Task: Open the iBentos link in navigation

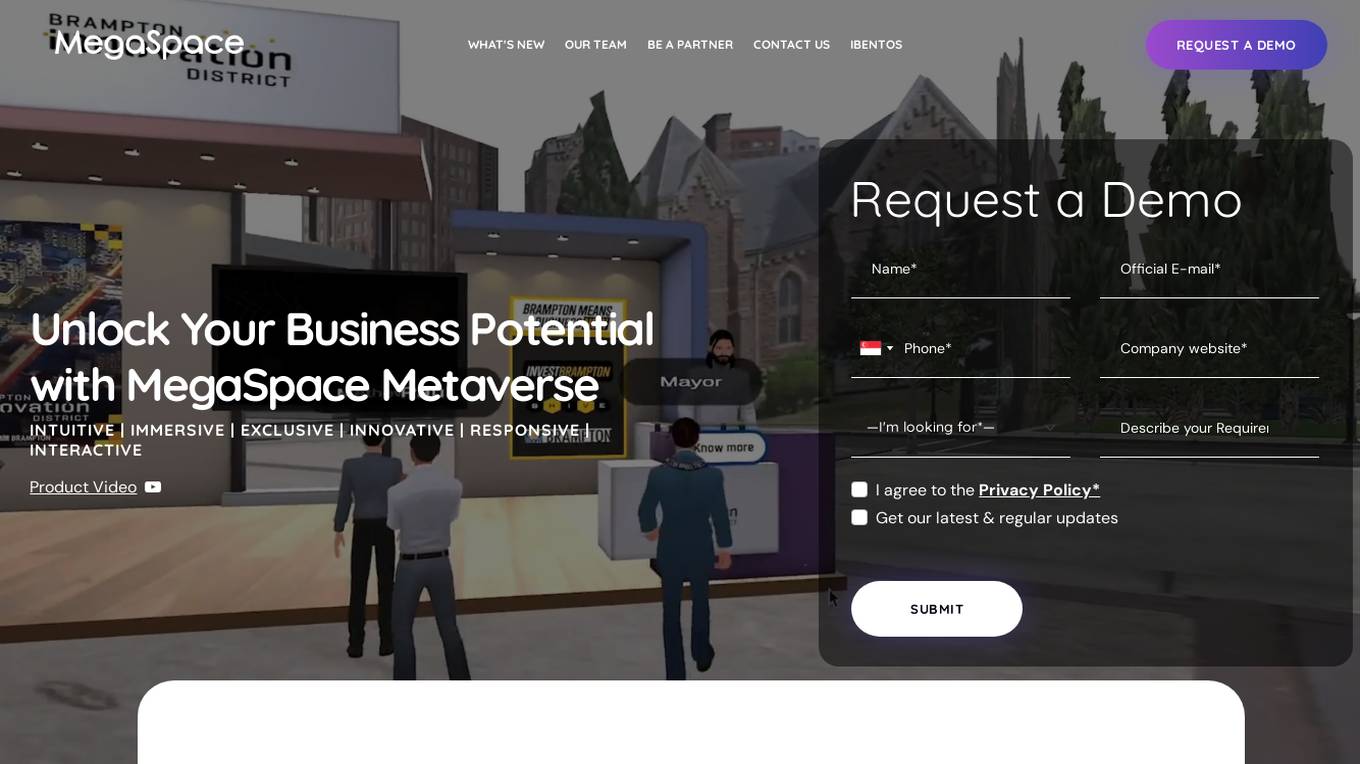Action: click(x=876, y=45)
